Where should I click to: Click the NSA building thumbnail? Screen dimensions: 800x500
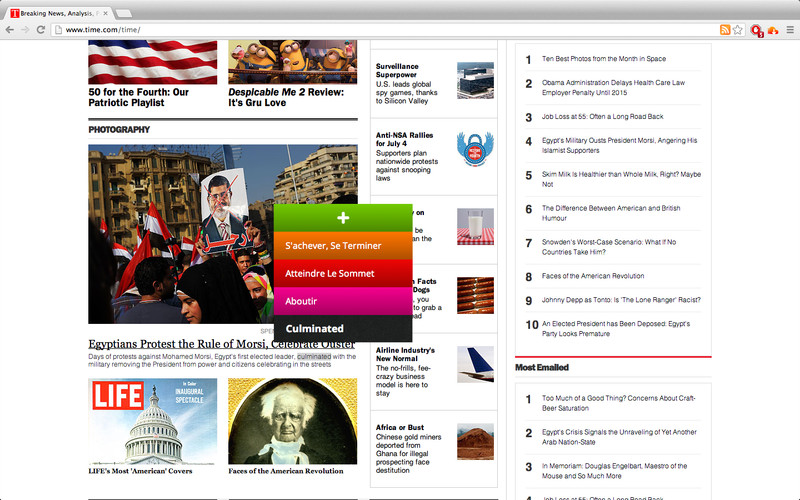coord(475,81)
